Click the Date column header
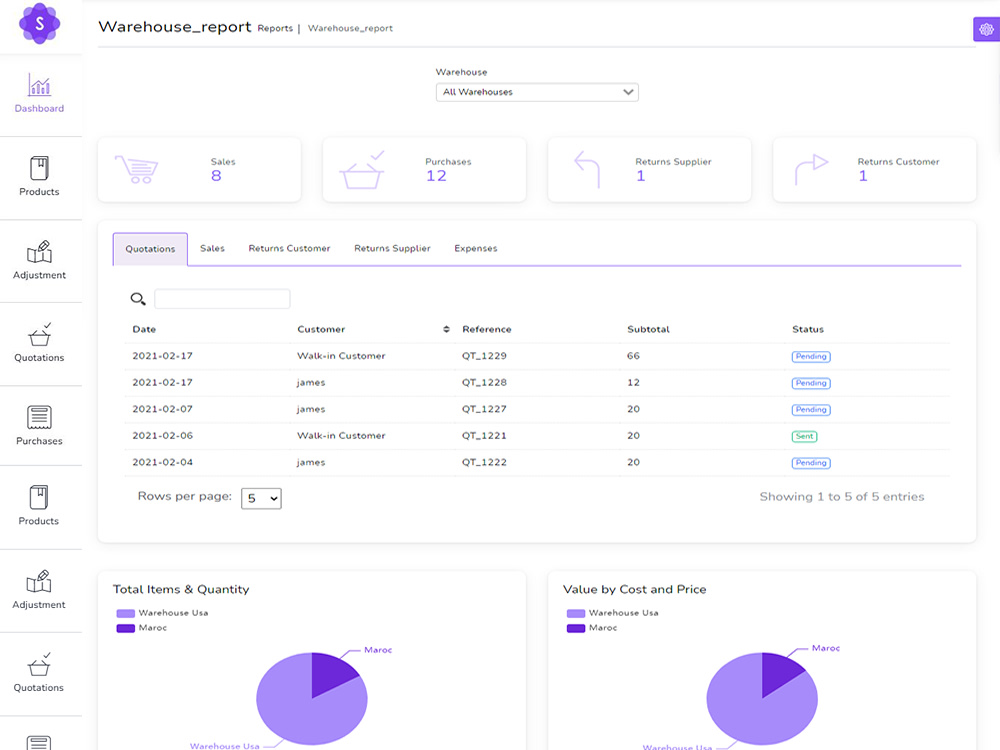Screen dimensions: 1000x750 click(144, 329)
